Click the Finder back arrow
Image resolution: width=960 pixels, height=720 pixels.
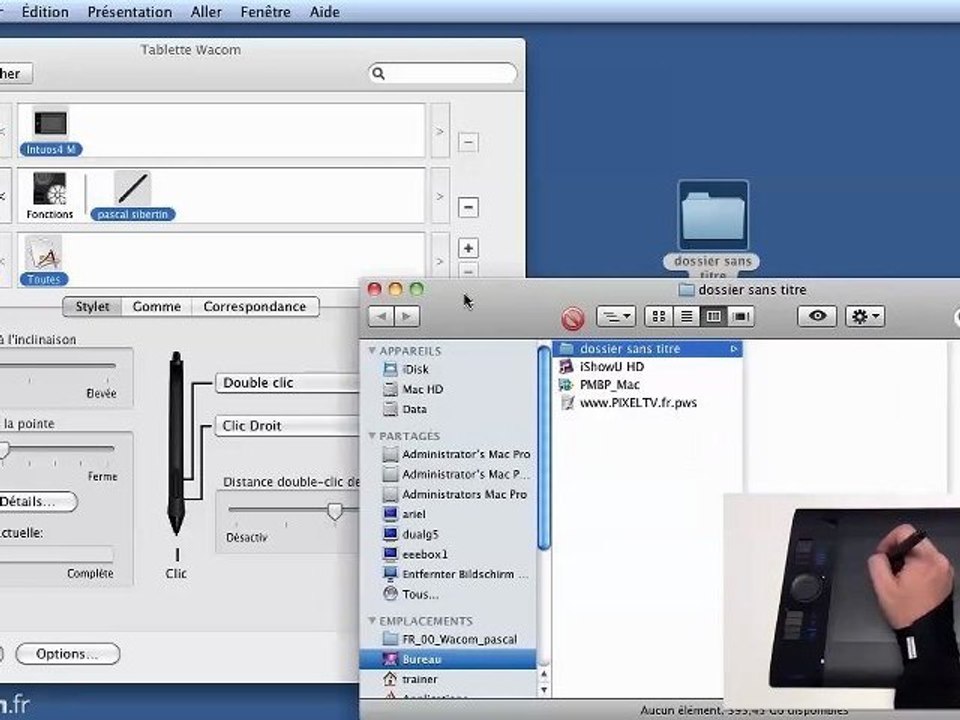point(381,316)
